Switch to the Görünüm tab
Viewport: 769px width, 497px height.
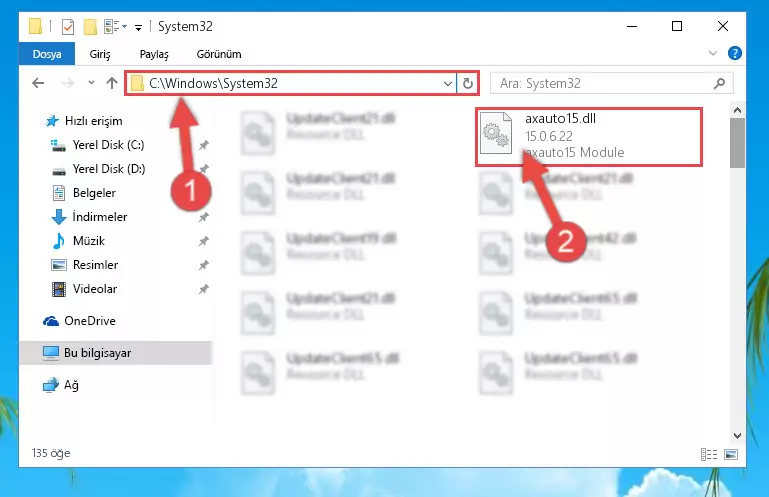pos(219,54)
